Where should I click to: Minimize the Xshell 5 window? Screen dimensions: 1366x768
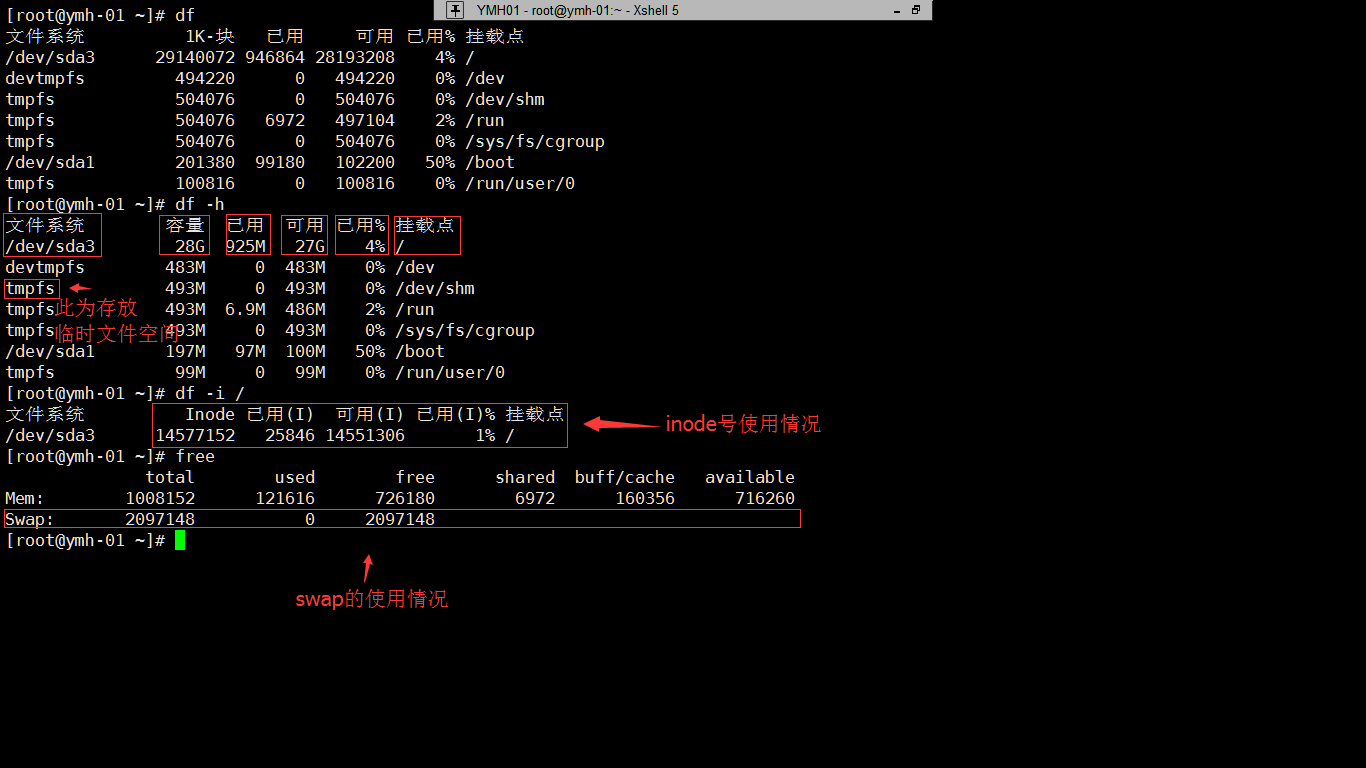click(x=895, y=10)
